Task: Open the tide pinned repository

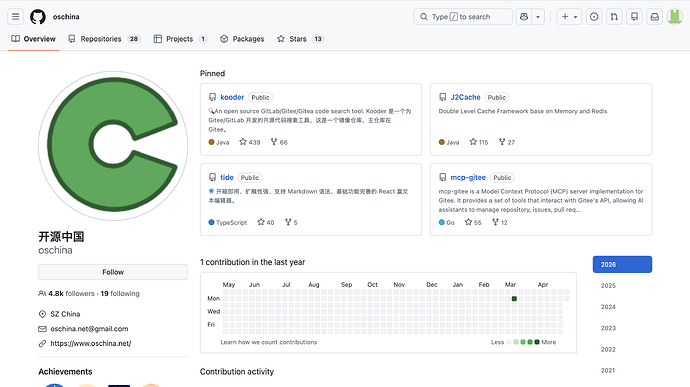Action: tap(227, 177)
